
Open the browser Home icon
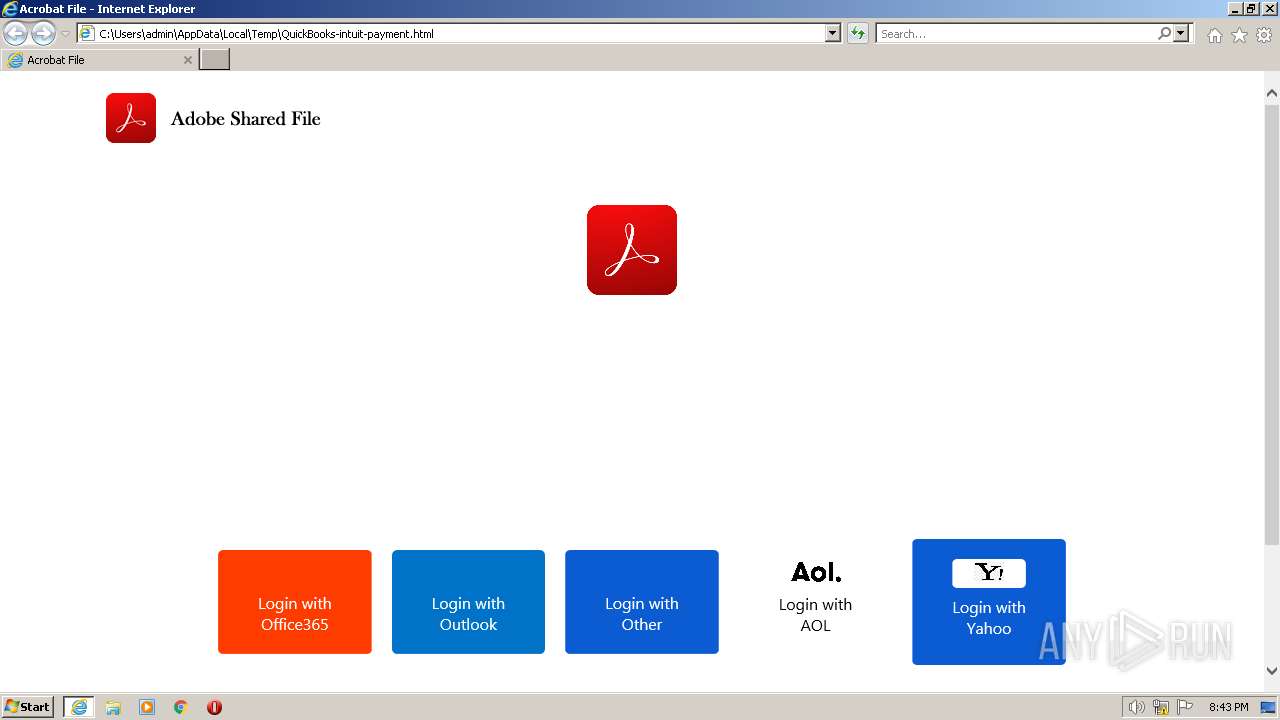1214,35
